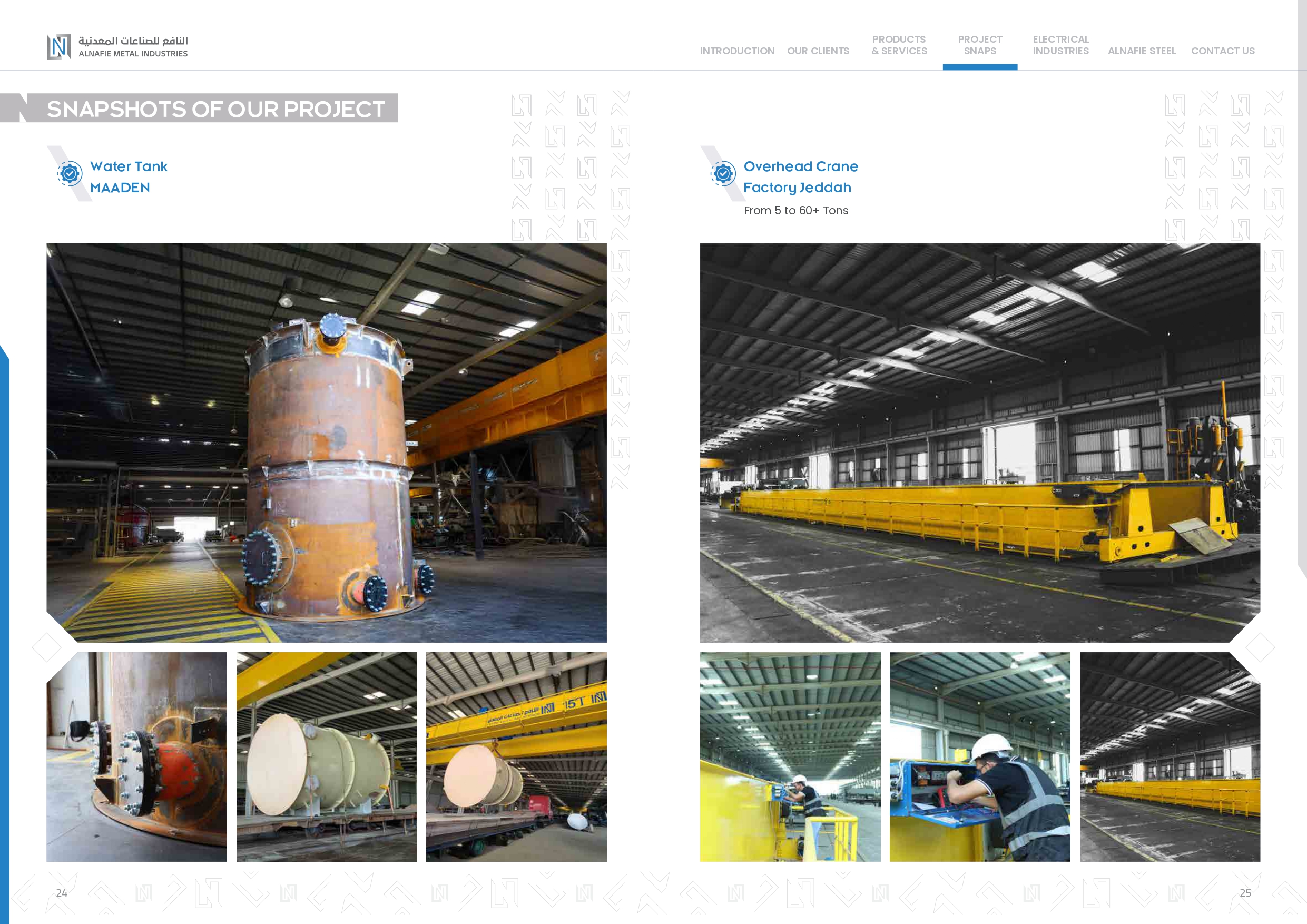Switch to Electrical Industries section
The height and width of the screenshot is (924, 1307).
point(1060,45)
